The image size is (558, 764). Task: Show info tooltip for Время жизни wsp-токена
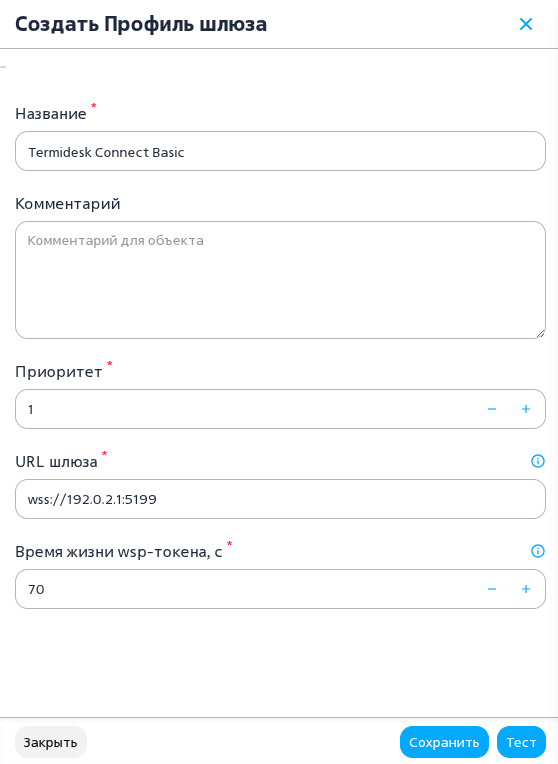point(538,551)
